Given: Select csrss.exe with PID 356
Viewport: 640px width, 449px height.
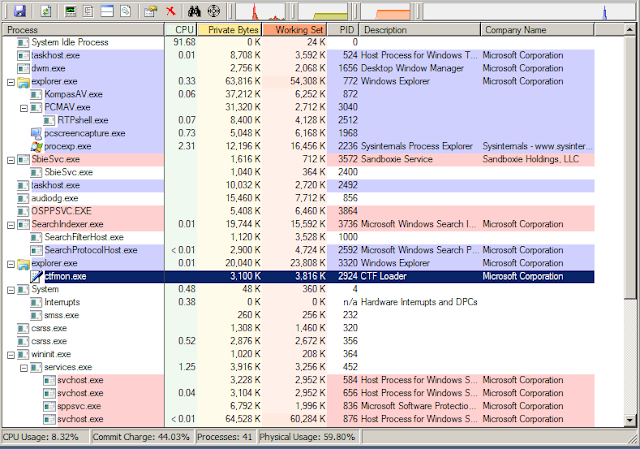Looking at the screenshot, I should pos(298,341).
